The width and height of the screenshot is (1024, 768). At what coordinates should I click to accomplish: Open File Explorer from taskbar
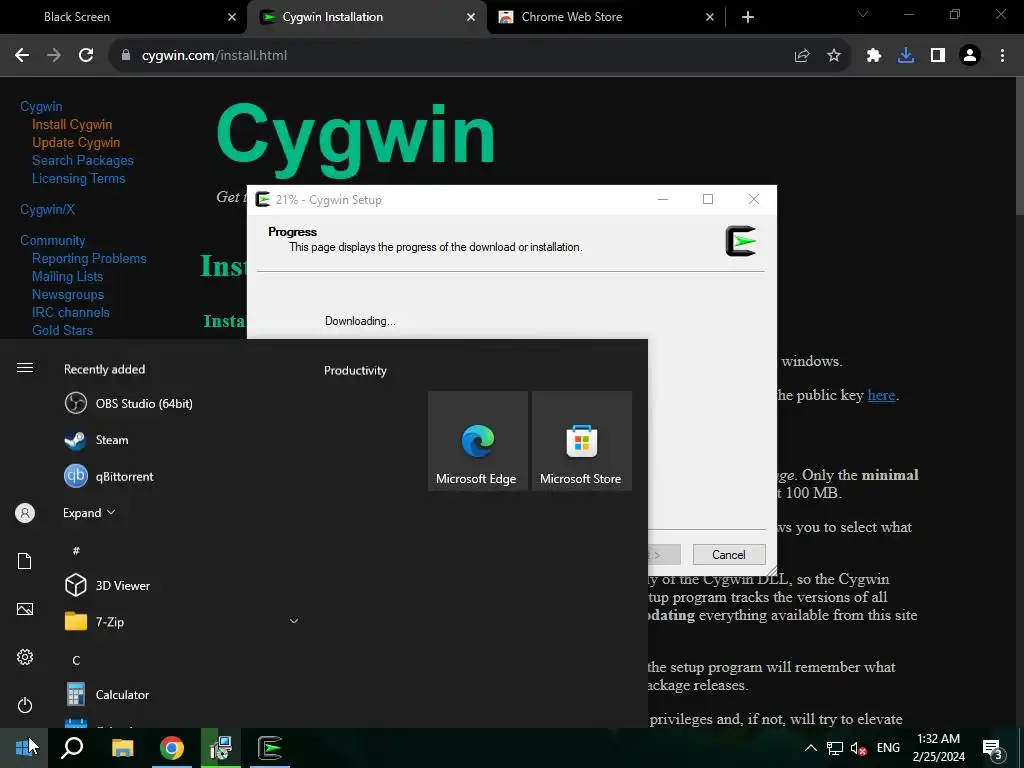click(122, 748)
